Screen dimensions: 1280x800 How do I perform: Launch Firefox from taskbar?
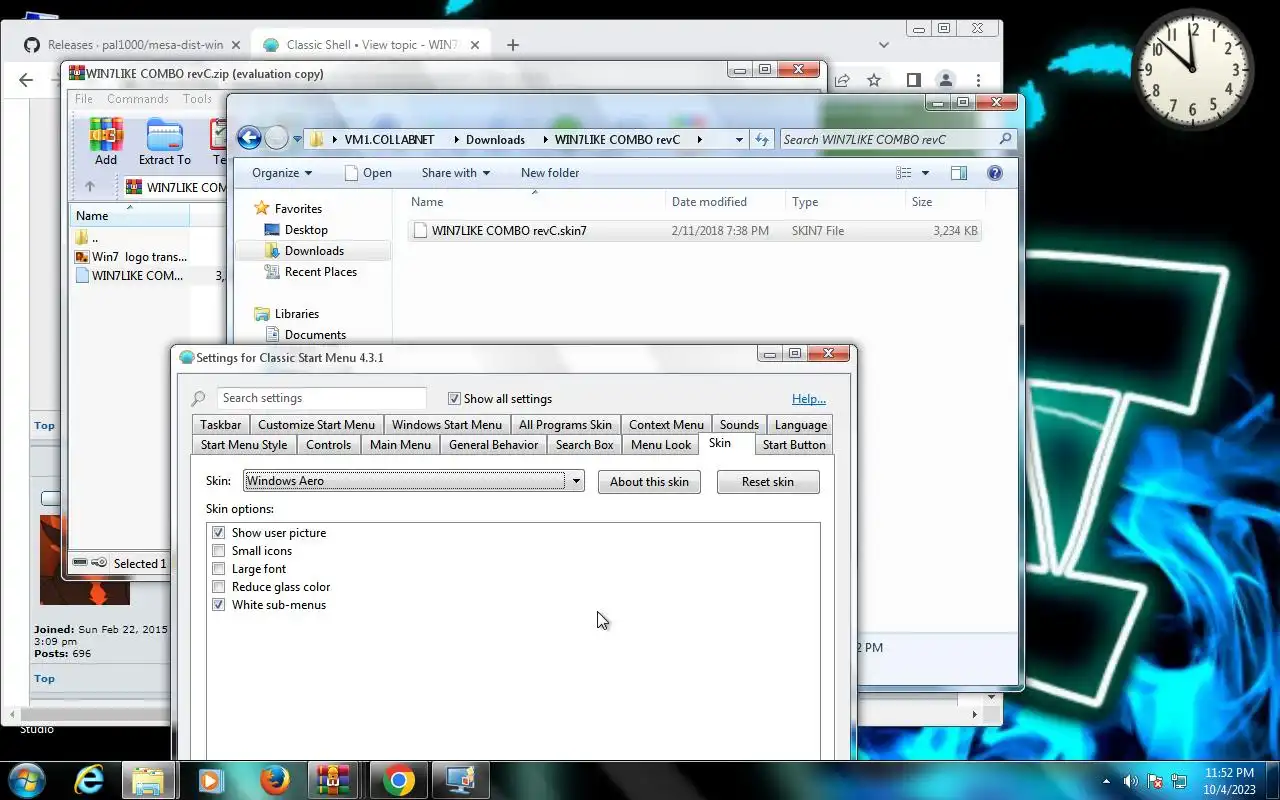click(274, 780)
